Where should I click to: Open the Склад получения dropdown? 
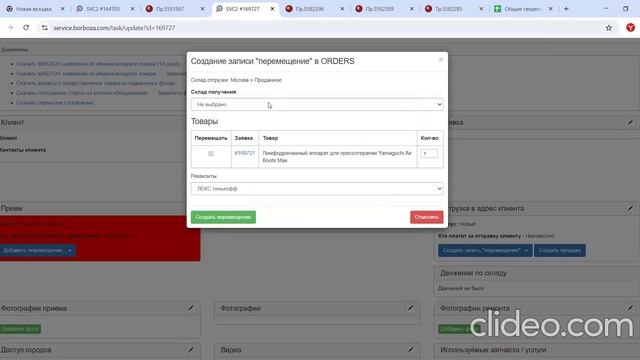[x=317, y=104]
